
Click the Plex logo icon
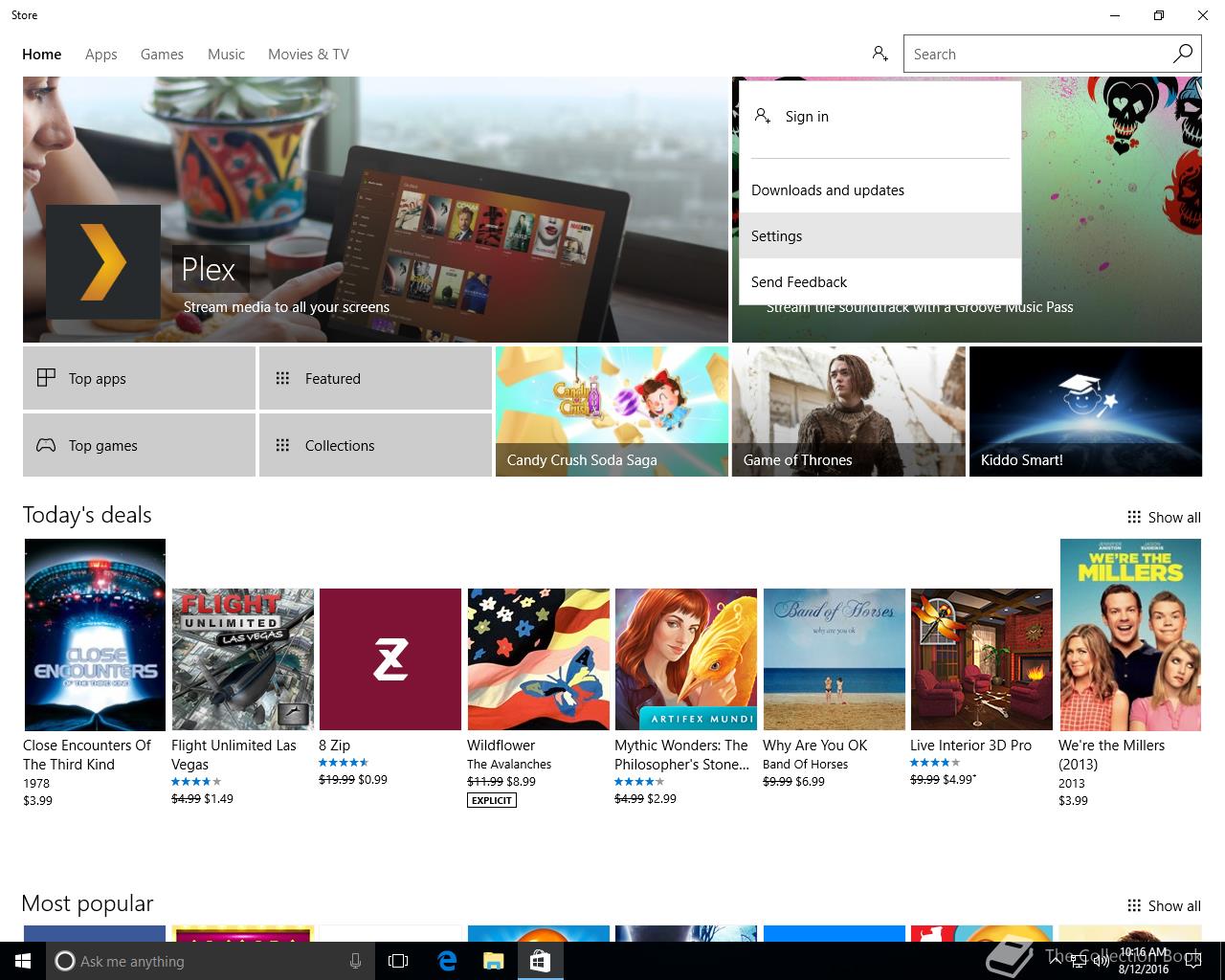point(103,262)
